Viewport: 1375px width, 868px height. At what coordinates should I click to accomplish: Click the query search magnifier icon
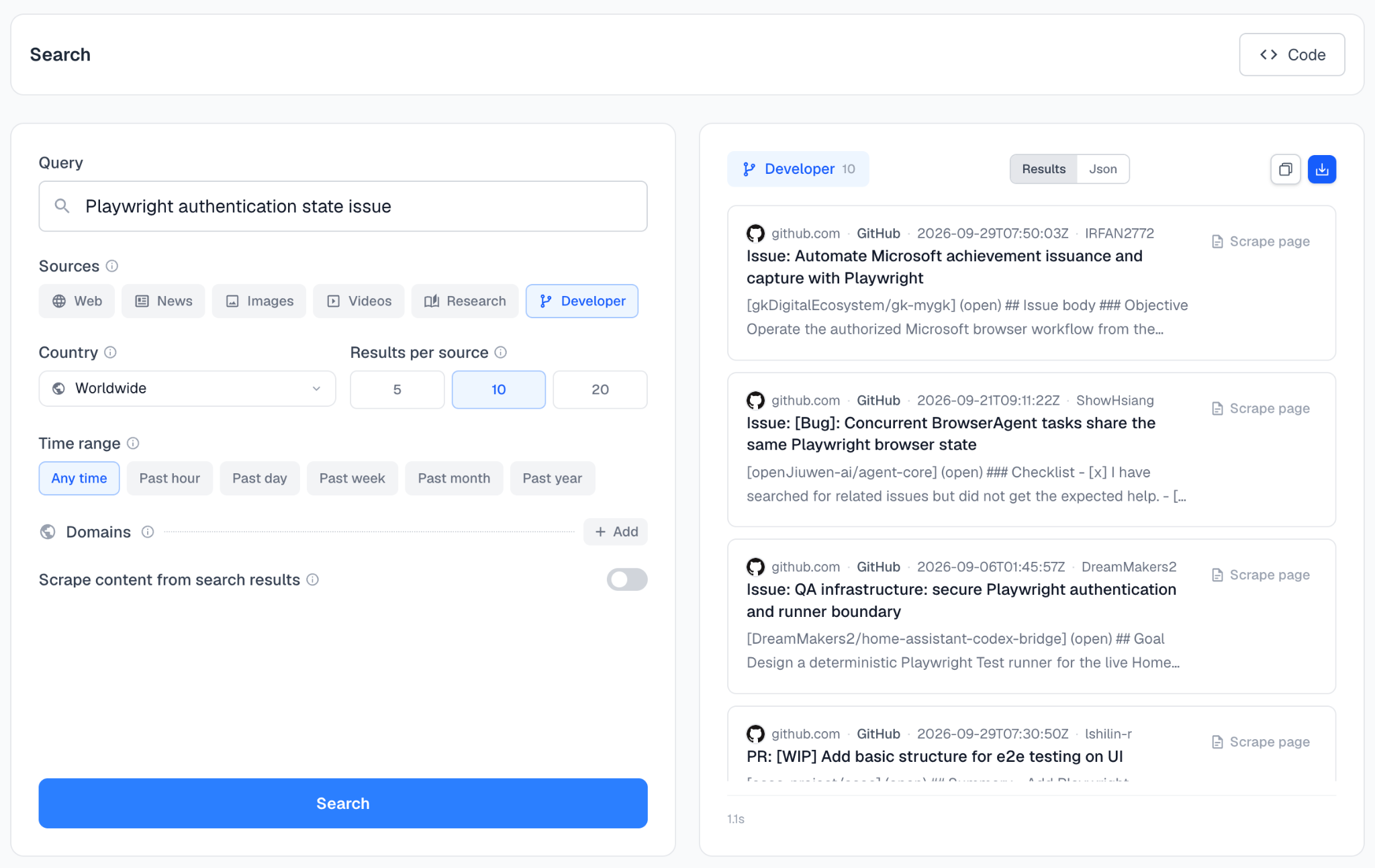(62, 206)
